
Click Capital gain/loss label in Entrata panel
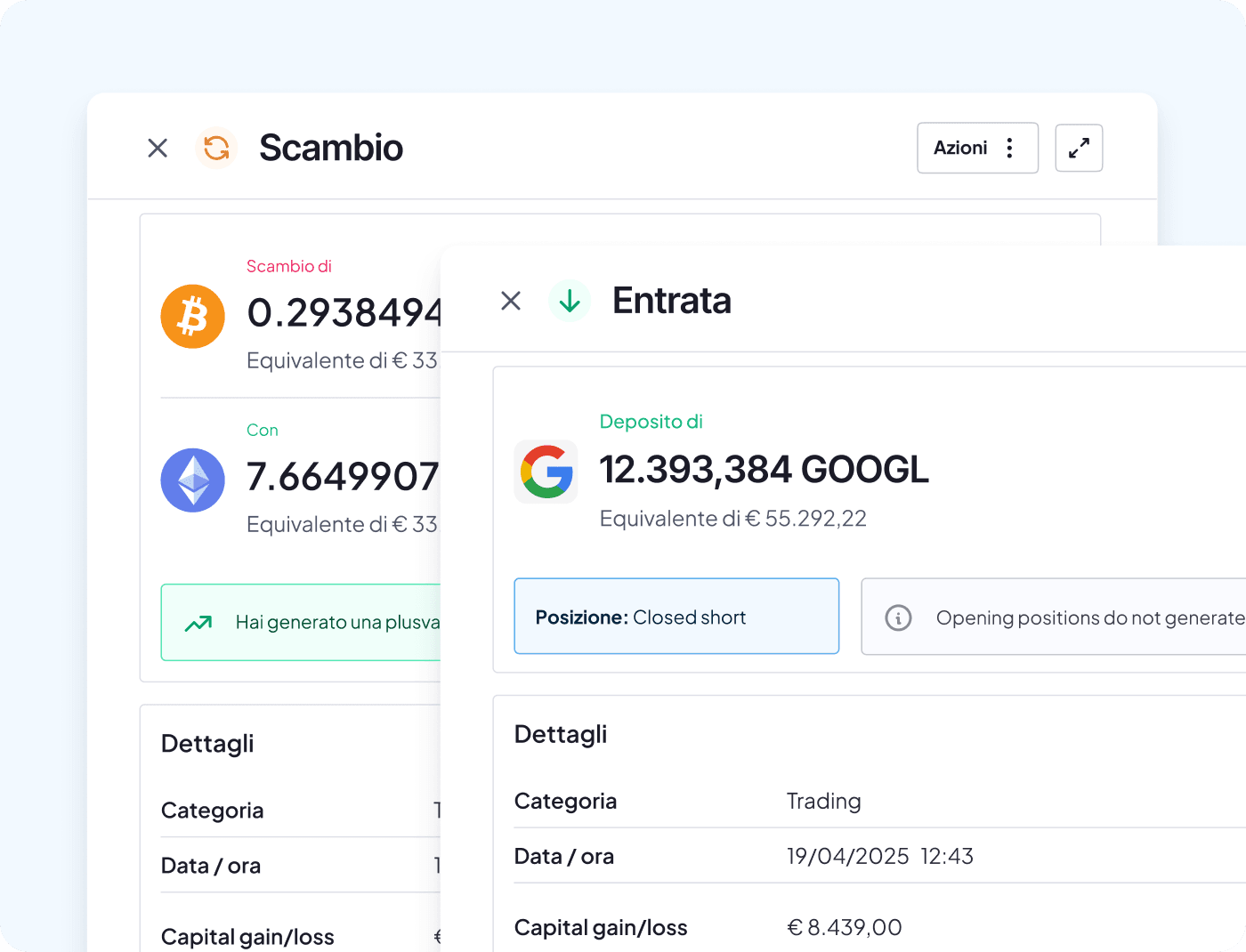601,928
